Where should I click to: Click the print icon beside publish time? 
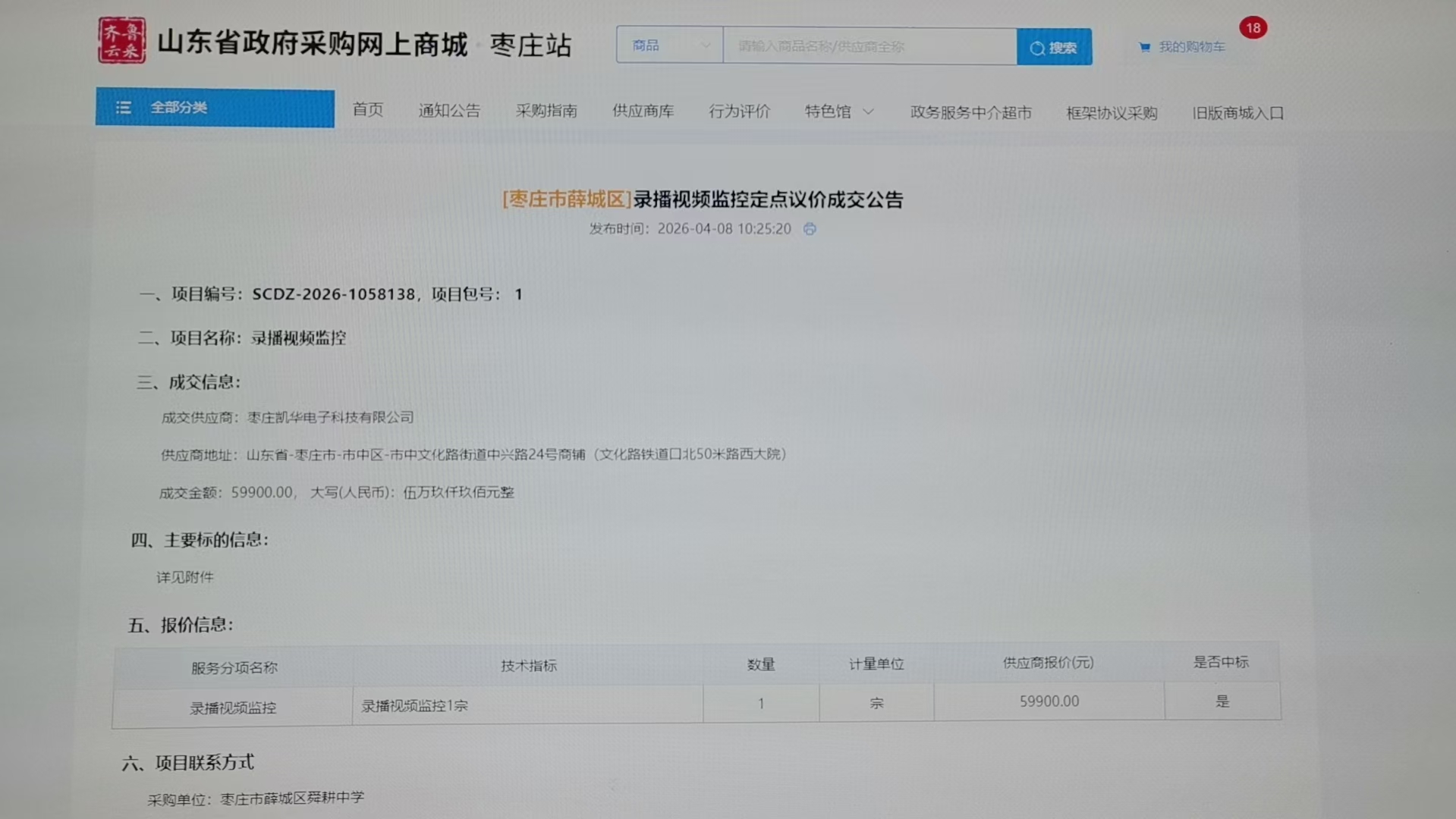(x=810, y=229)
